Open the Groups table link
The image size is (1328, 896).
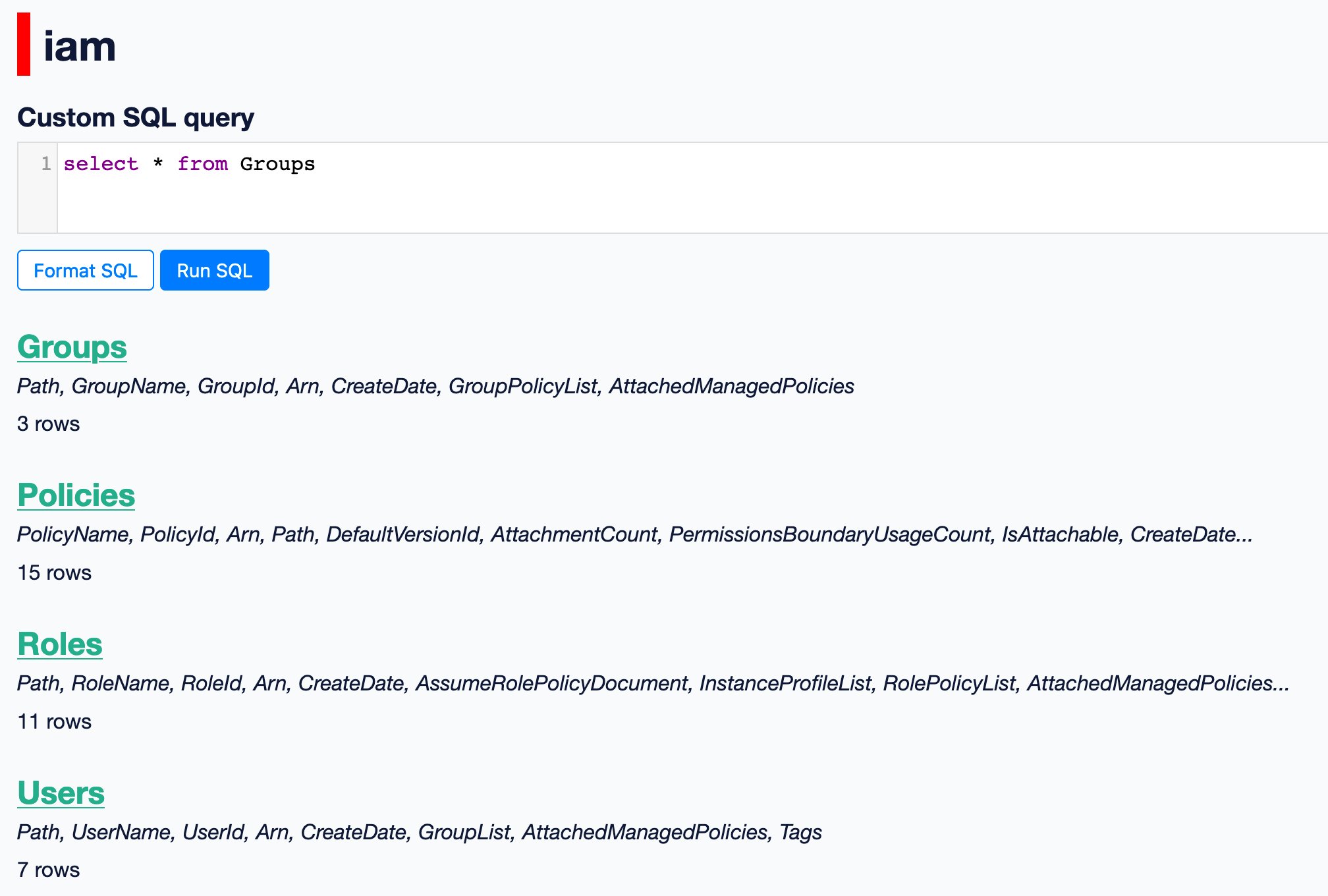point(72,347)
